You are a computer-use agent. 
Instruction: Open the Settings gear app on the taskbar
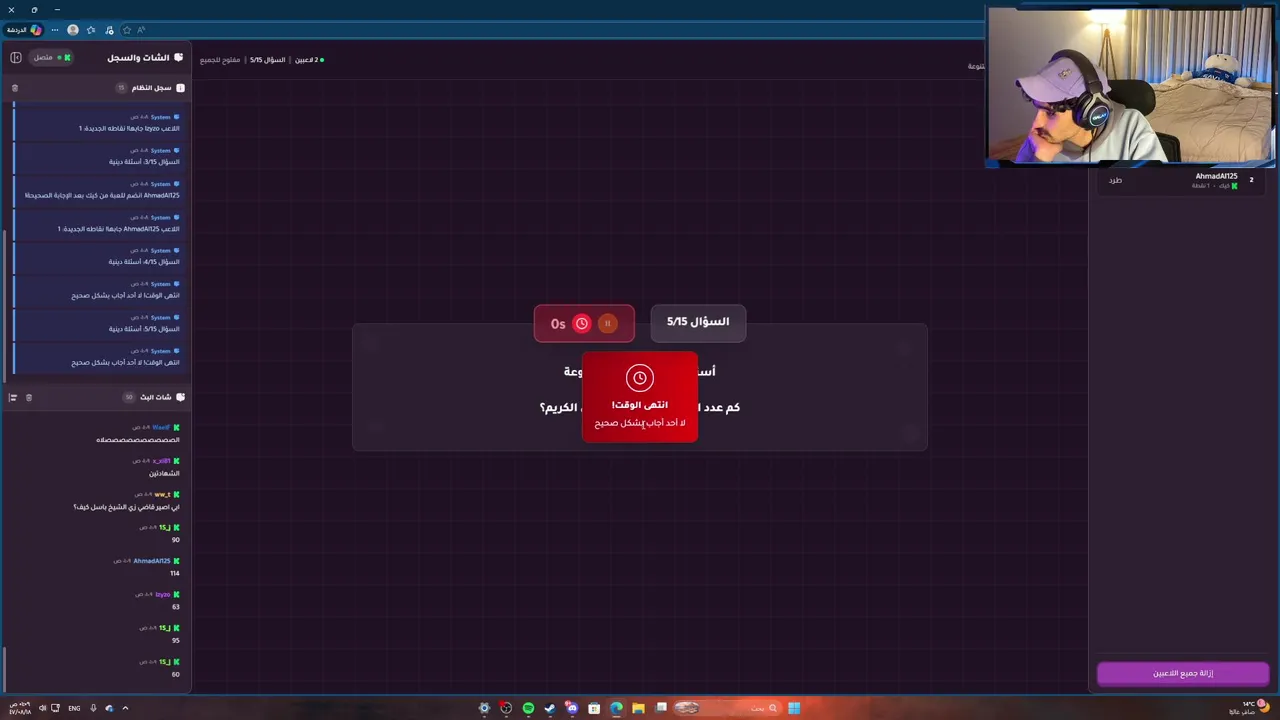coord(484,708)
